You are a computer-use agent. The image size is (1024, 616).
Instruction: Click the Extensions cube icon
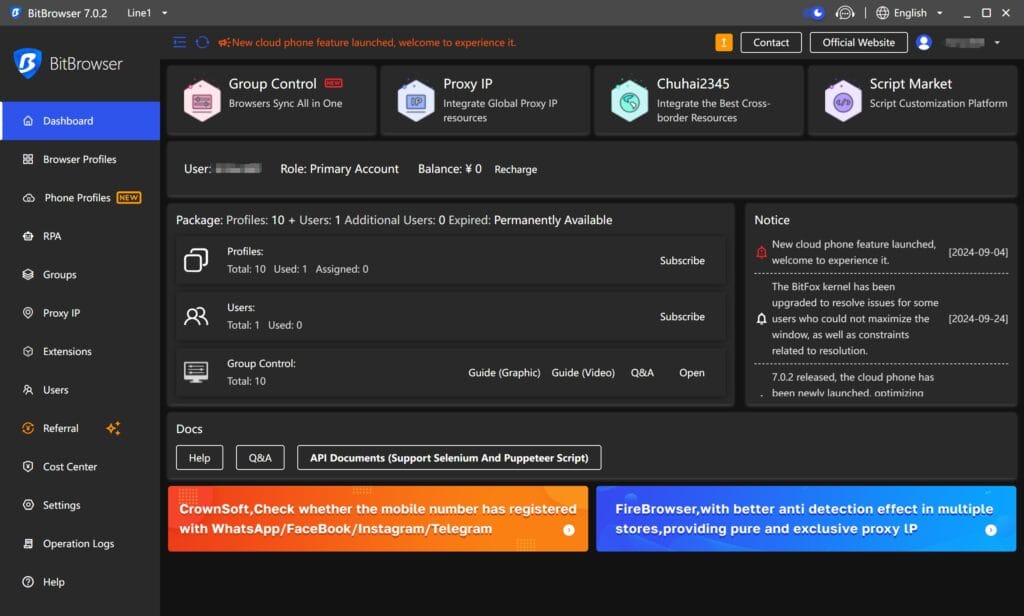(28, 351)
